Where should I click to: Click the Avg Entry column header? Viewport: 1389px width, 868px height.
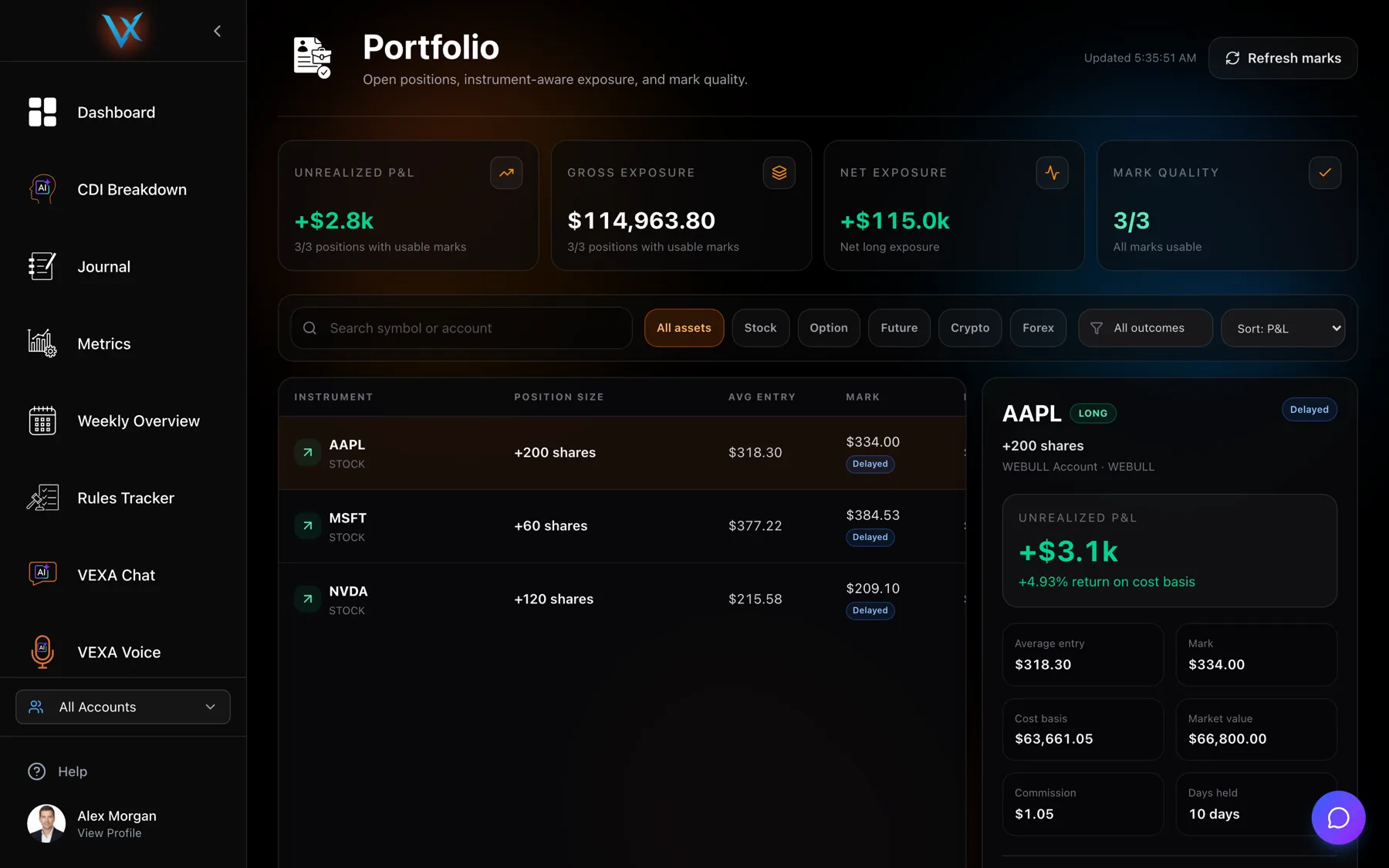tap(762, 397)
